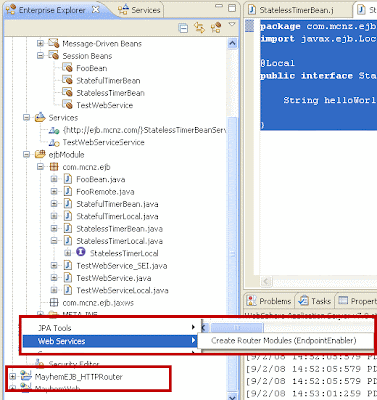
Task: Expand the MayhemEJB_HTTPRouter project
Action: coord(12,377)
